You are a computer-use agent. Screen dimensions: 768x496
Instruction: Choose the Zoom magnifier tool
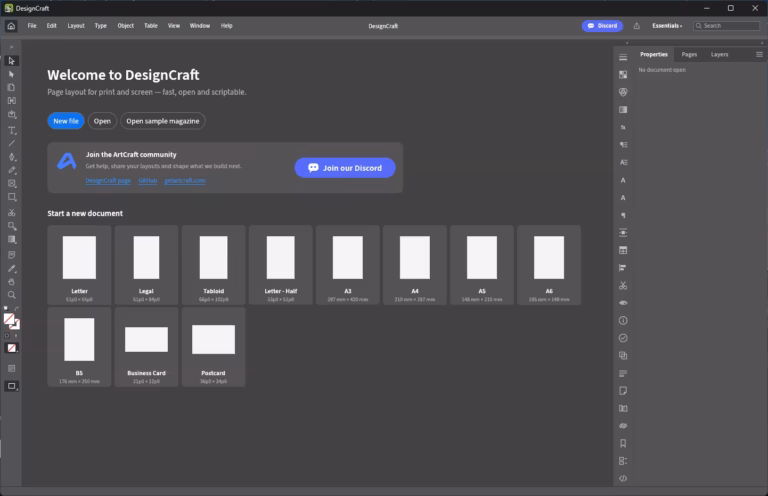click(x=11, y=295)
